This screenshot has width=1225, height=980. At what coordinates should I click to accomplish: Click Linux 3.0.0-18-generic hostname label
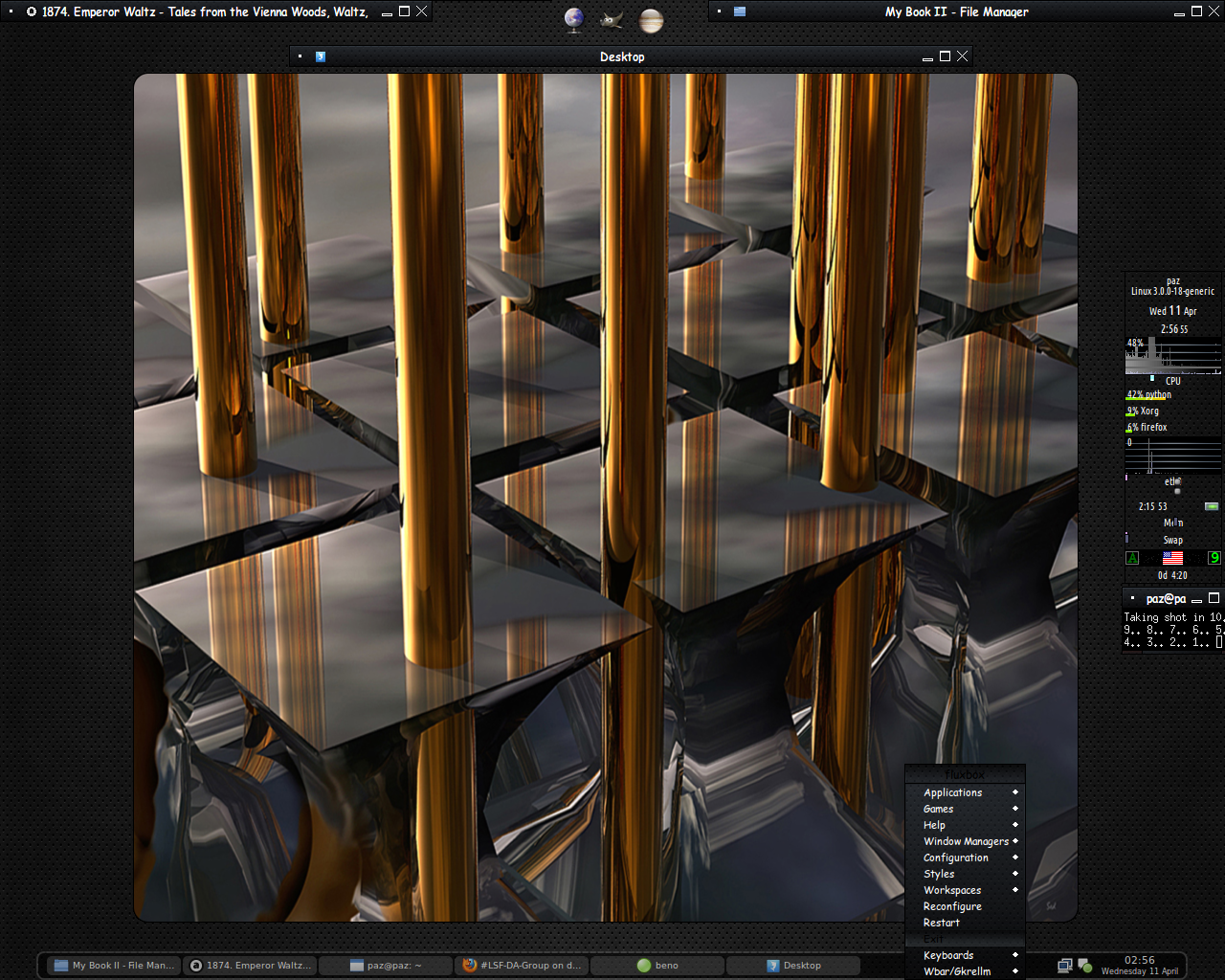pos(1172,291)
